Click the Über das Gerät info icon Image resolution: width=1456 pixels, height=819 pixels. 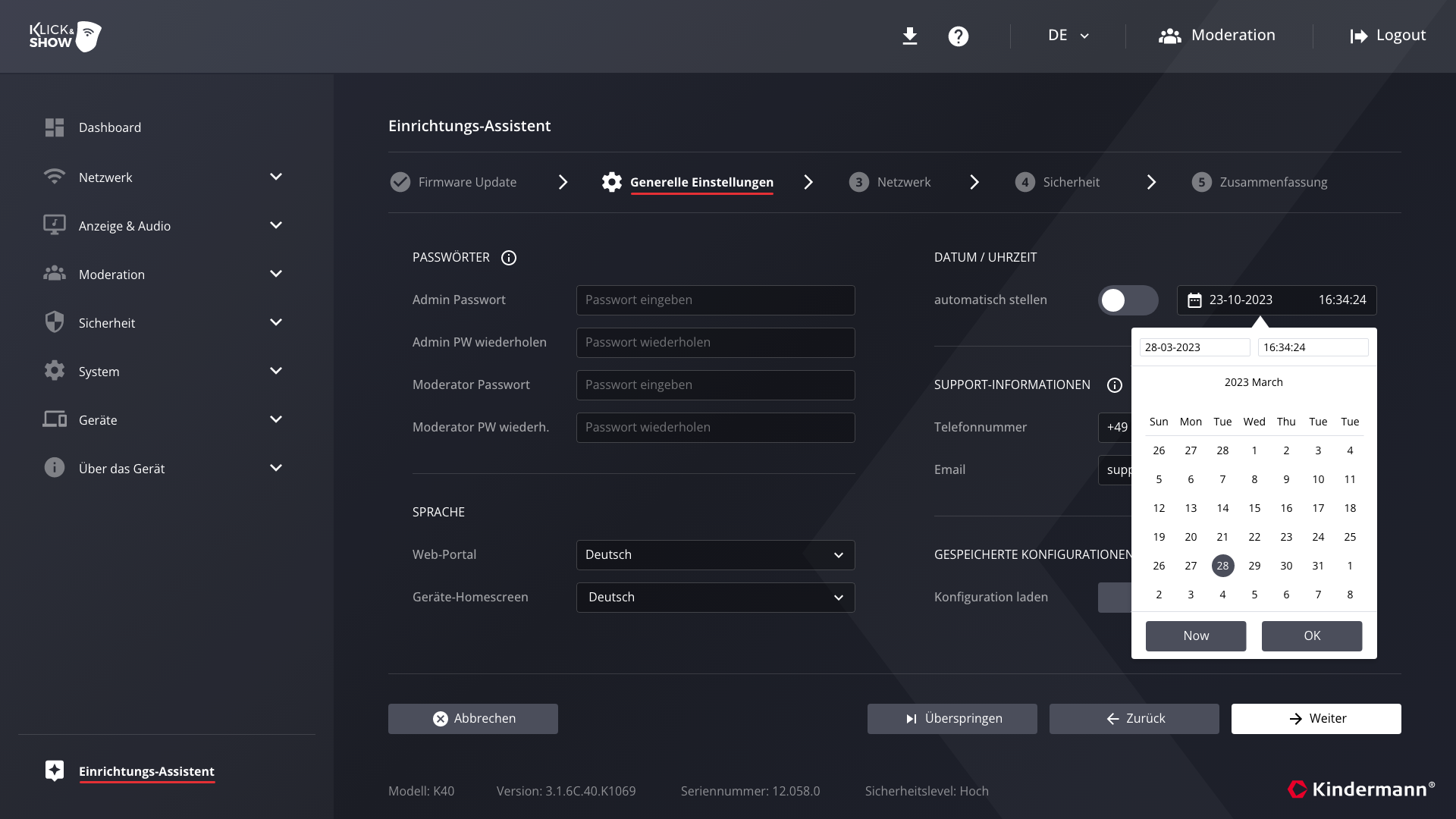coord(55,468)
